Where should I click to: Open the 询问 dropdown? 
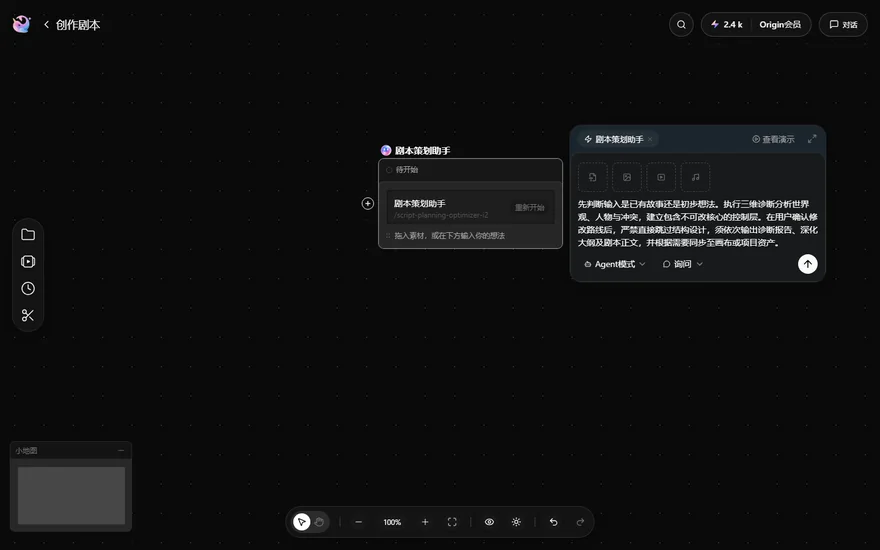point(682,264)
